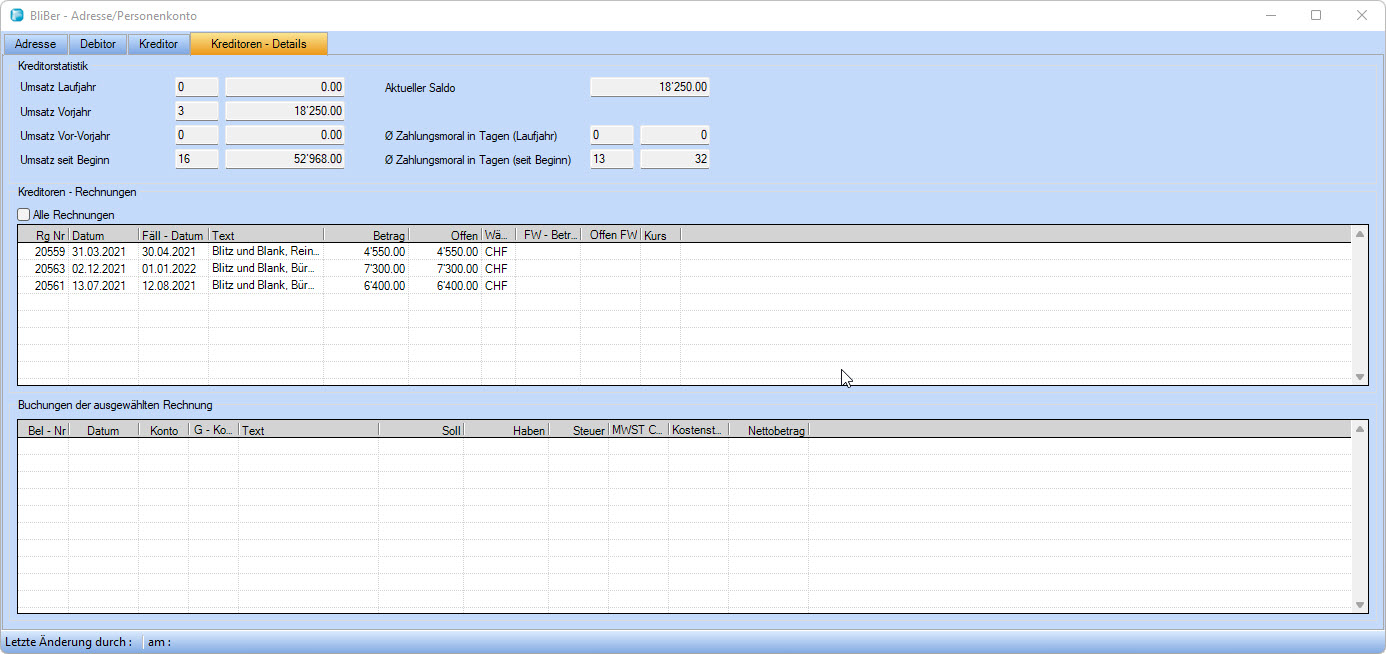Click the Kreditoren - Details tab
This screenshot has height=654, width=1386.
[x=258, y=44]
